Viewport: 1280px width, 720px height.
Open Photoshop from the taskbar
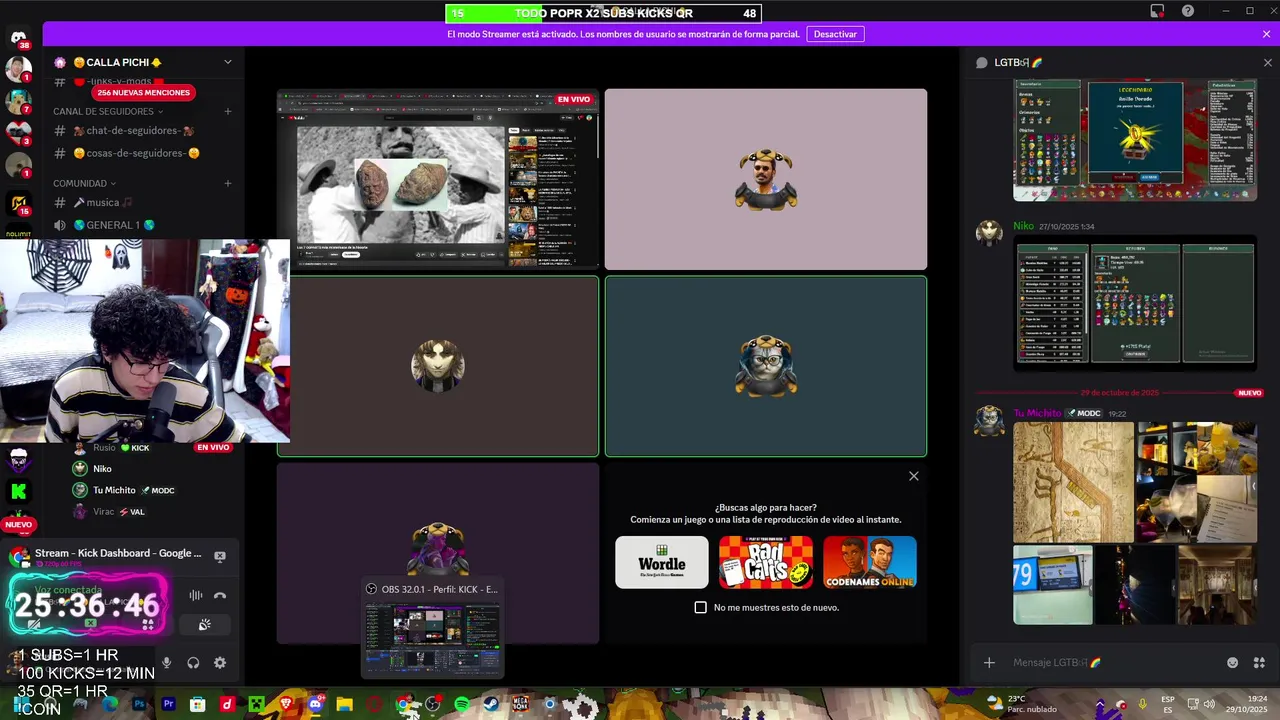(139, 704)
